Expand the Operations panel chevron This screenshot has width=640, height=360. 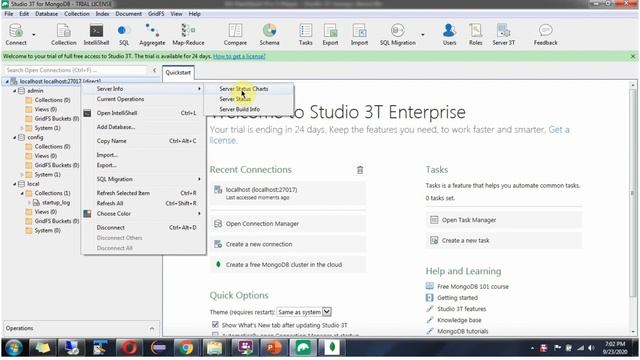(x=152, y=329)
